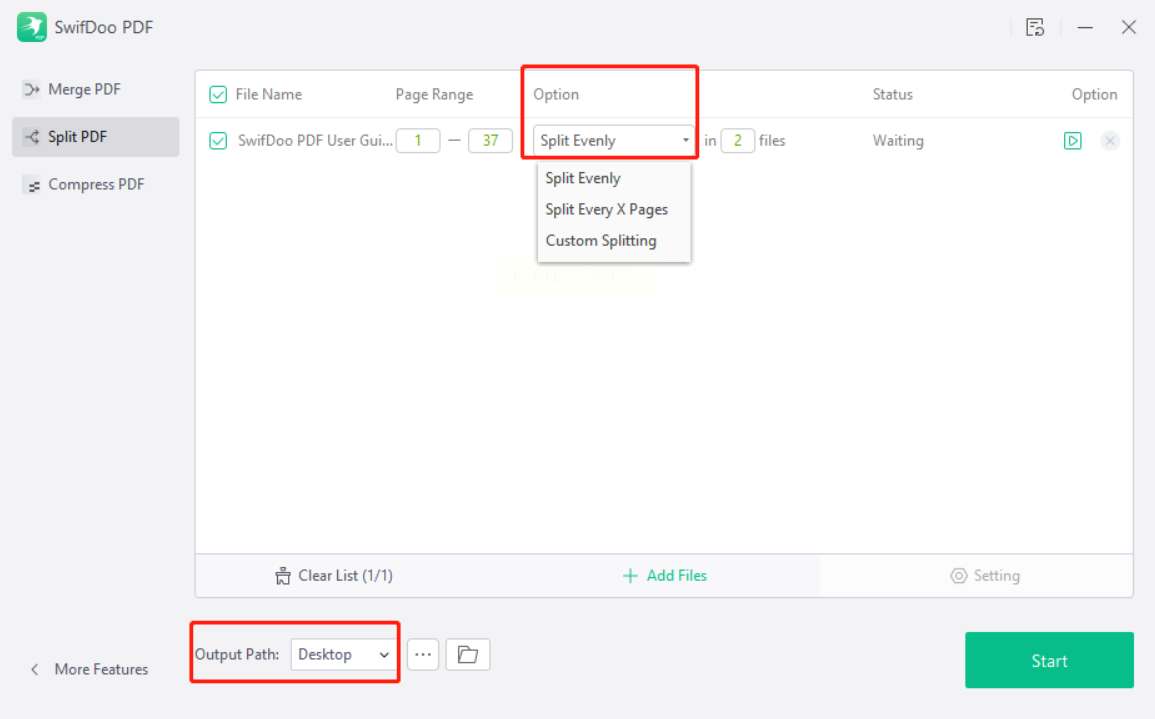Image resolution: width=1155 pixels, height=719 pixels.
Task: Choose Split Every X Pages option
Action: pos(606,209)
